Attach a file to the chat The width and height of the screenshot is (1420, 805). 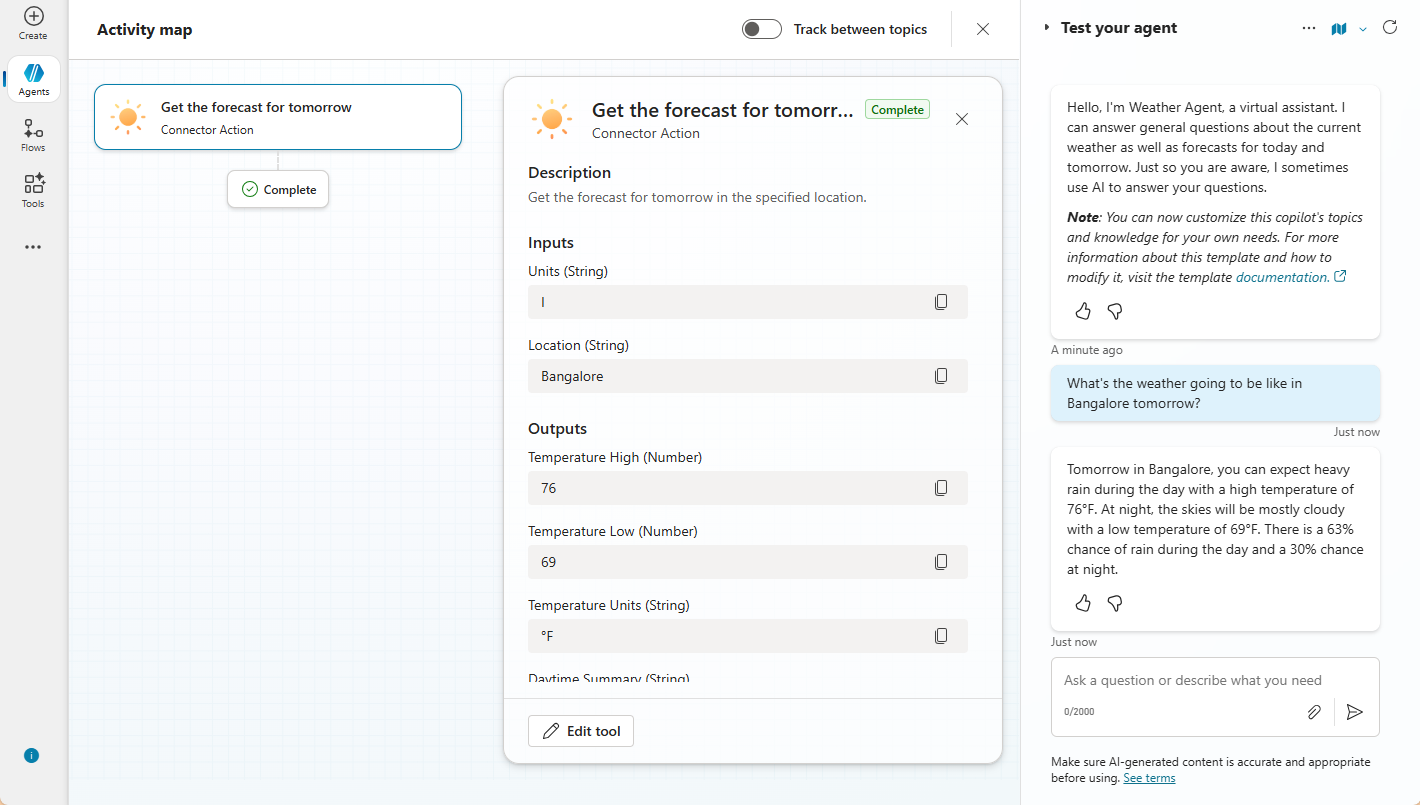tap(1314, 712)
